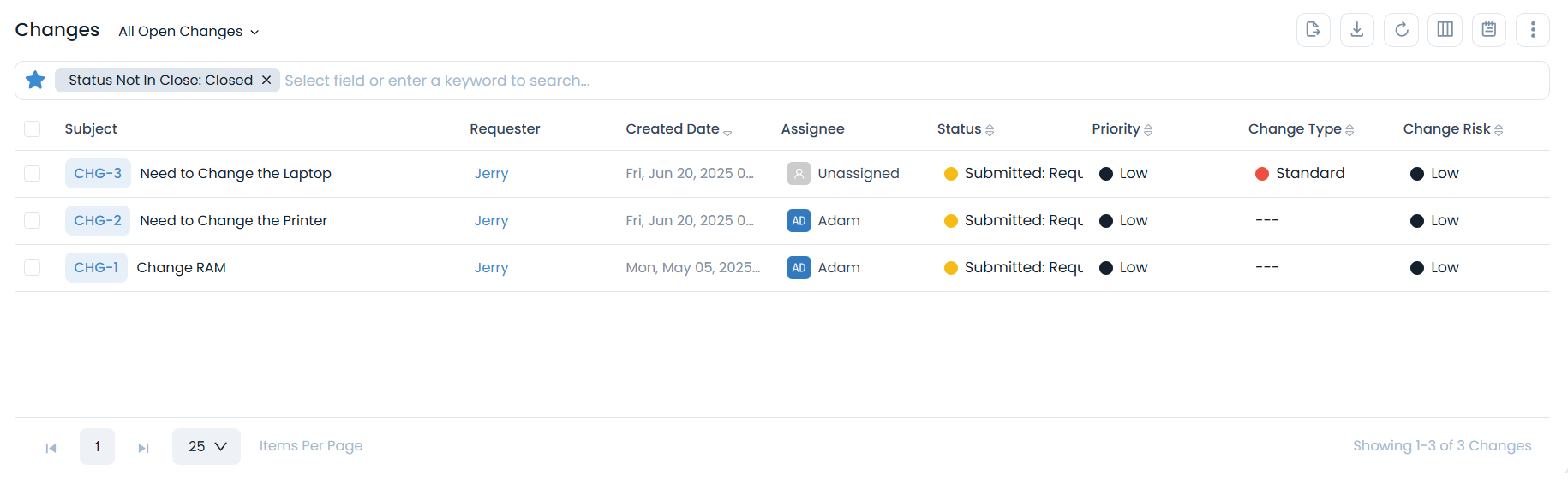Open the column selection icon

[x=1445, y=30]
